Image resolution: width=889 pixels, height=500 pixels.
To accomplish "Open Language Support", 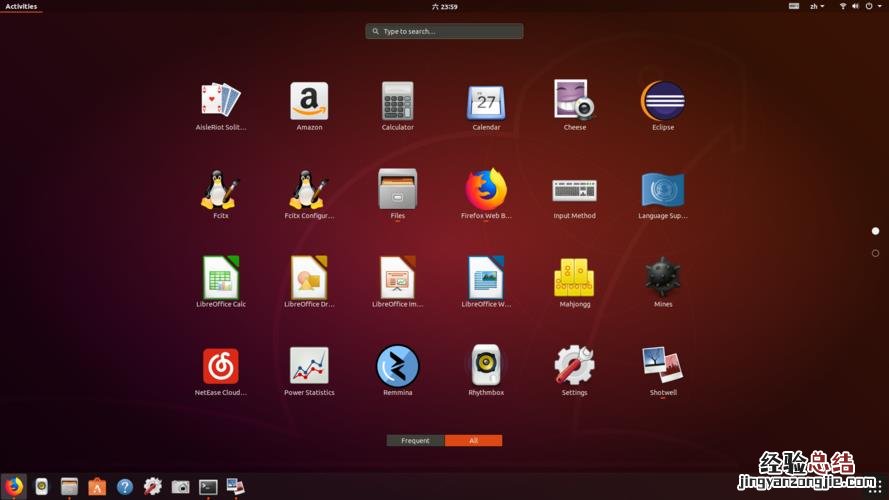I will pos(663,194).
